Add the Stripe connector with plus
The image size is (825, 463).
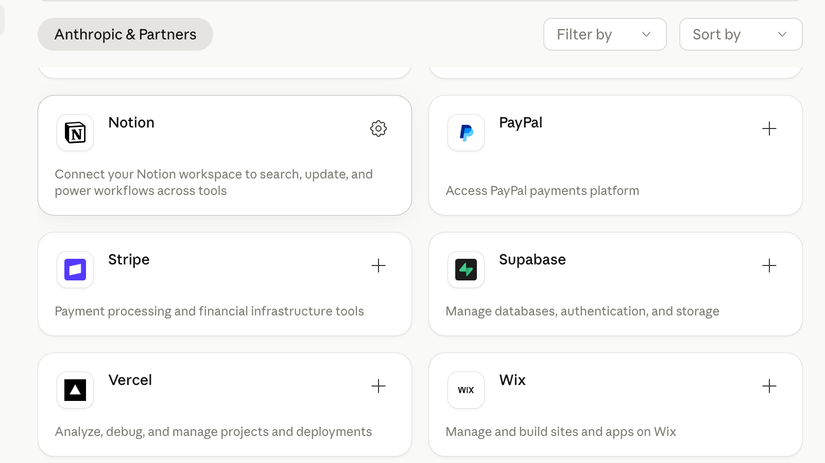click(378, 265)
